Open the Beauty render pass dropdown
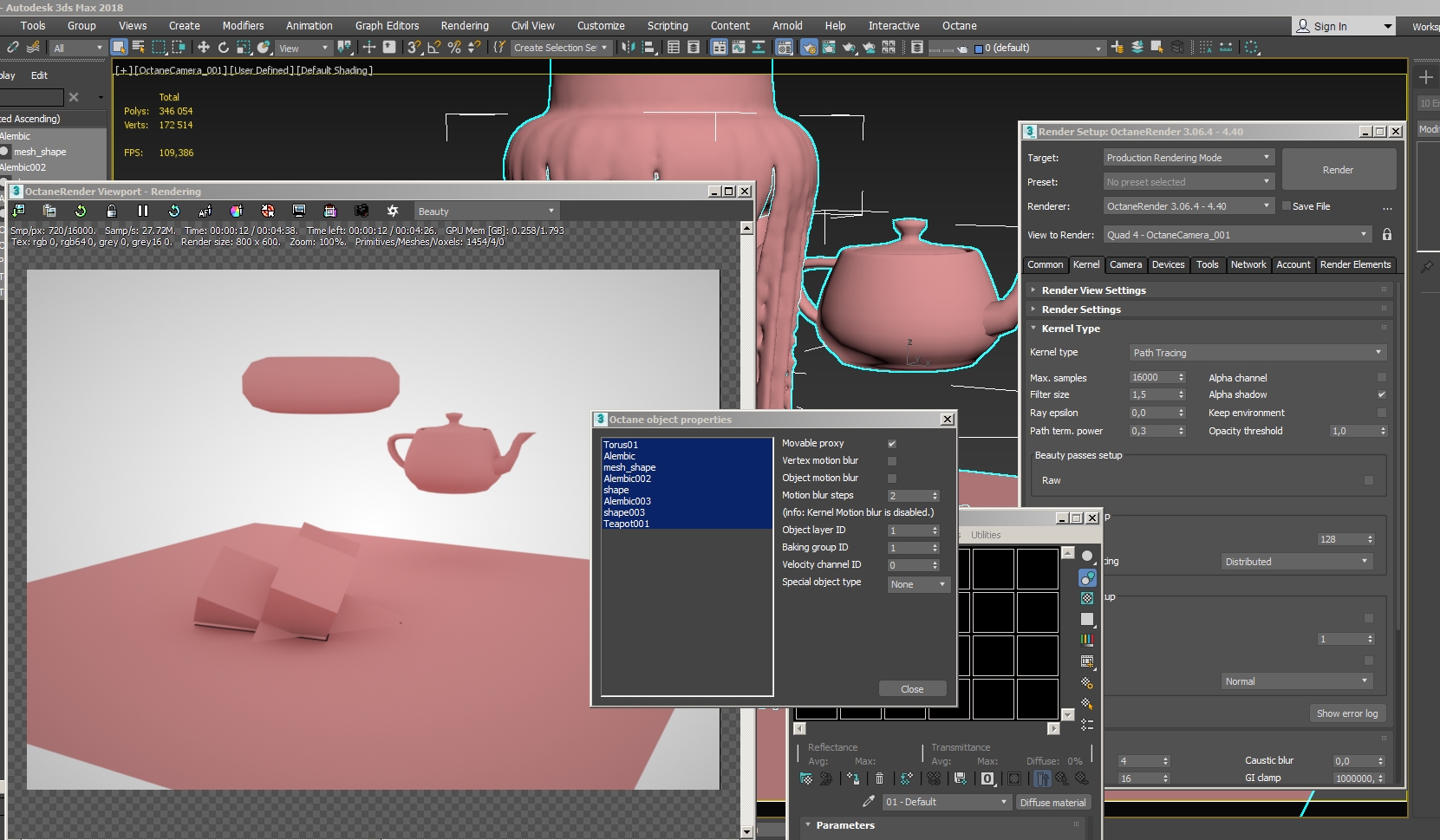1440x840 pixels. [486, 212]
